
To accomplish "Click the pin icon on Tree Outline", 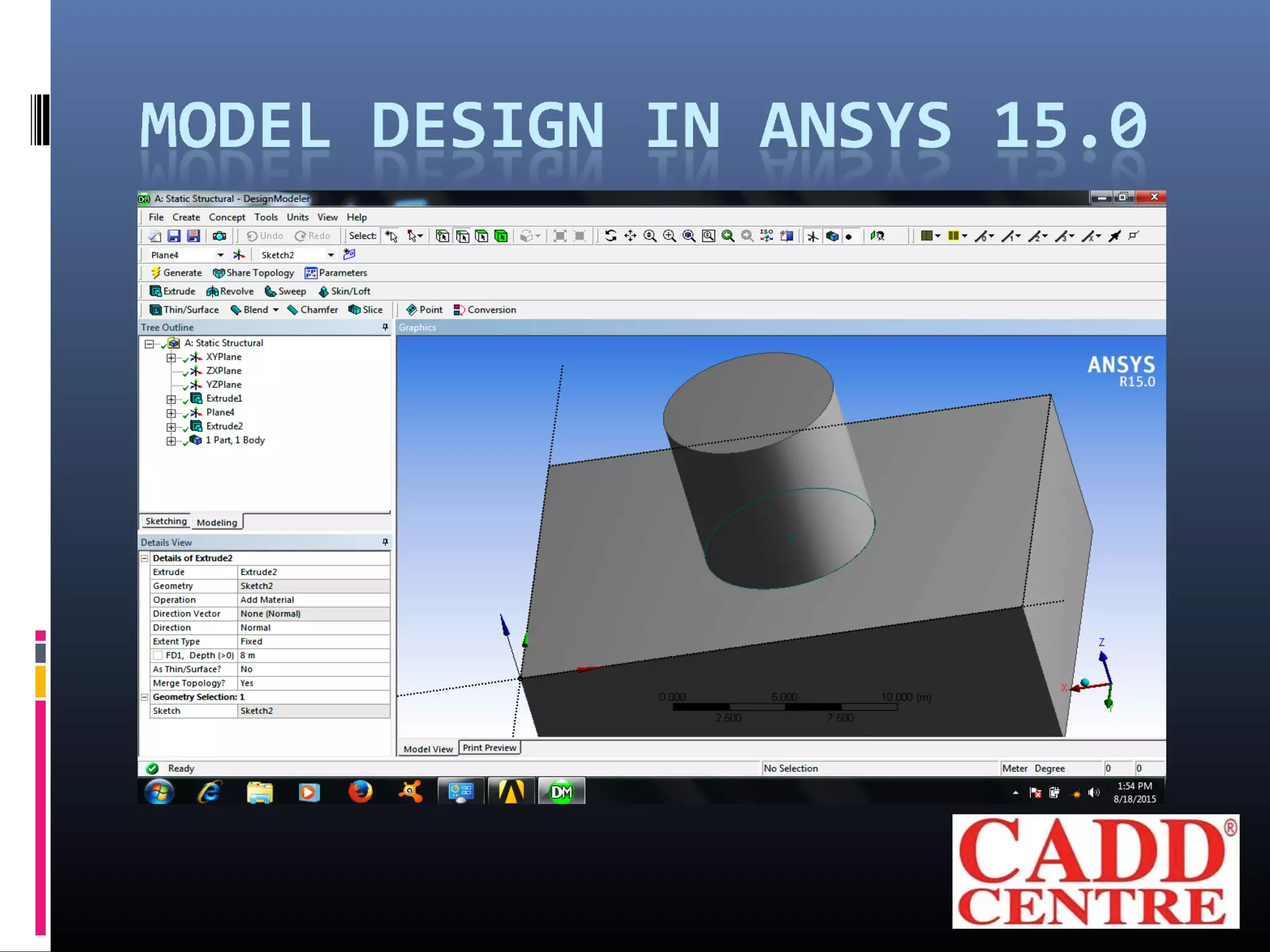I will click(385, 327).
